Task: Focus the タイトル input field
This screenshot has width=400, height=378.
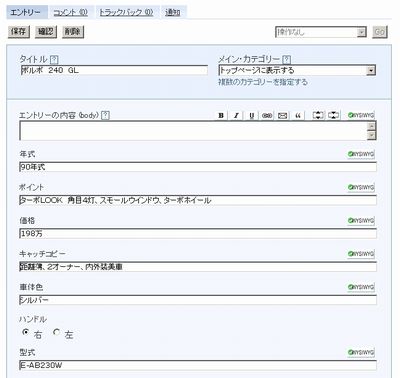Action: click(x=114, y=70)
